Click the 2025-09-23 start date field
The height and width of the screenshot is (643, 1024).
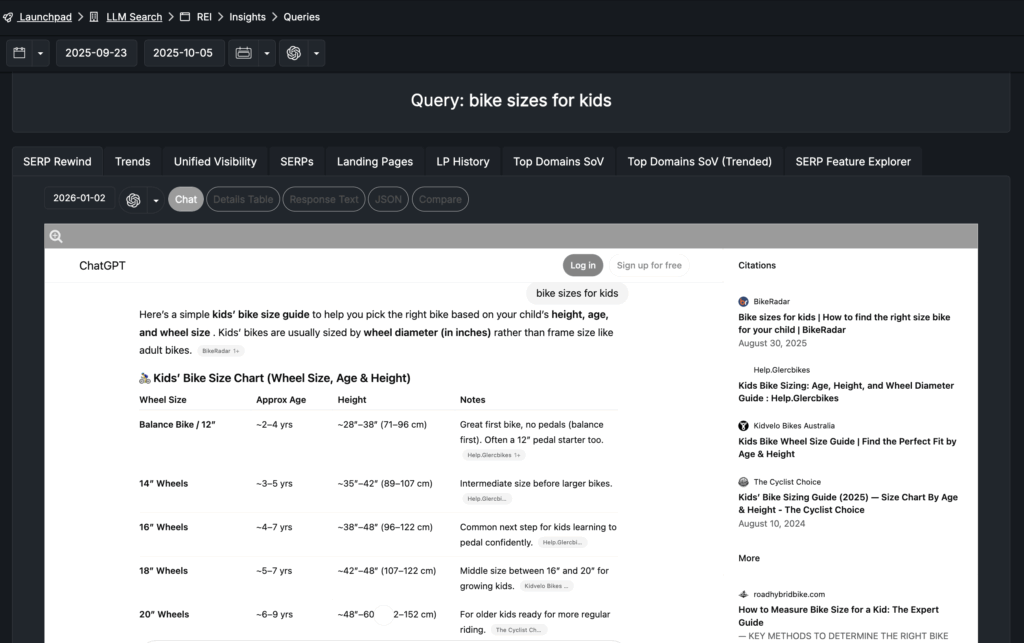pos(96,53)
